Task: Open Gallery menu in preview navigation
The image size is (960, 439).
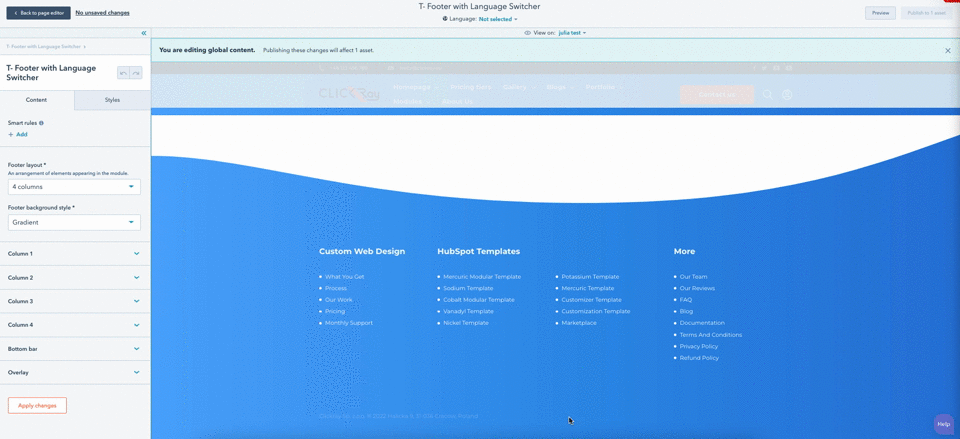Action: pyautogui.click(x=519, y=87)
